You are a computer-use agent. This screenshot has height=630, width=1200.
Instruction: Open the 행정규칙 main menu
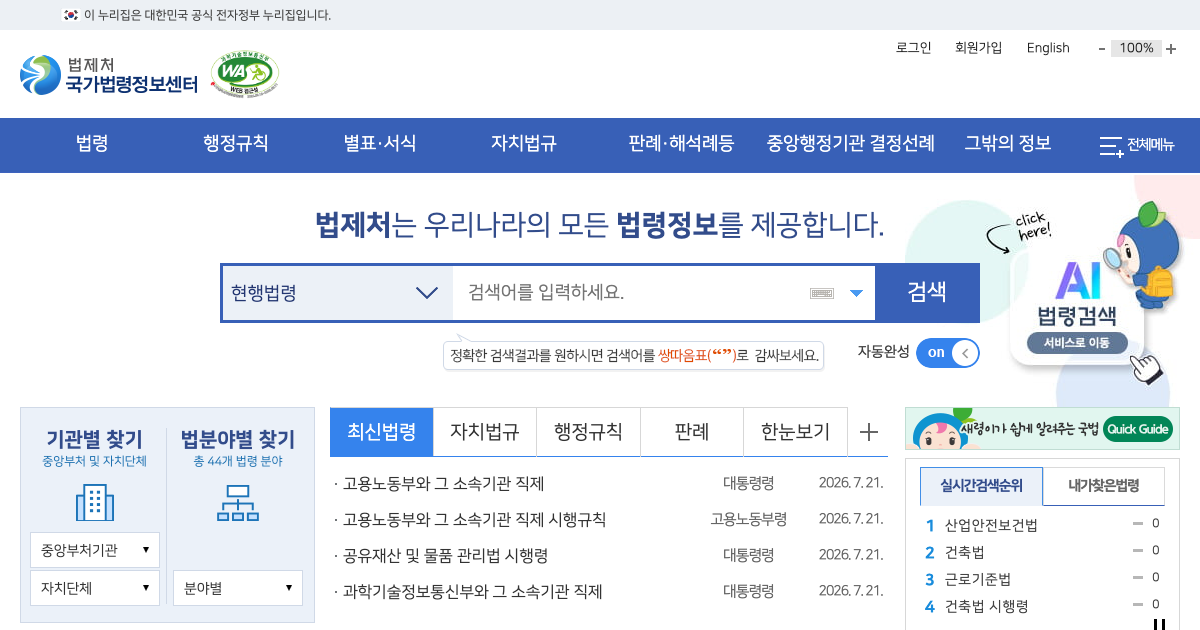pos(236,144)
